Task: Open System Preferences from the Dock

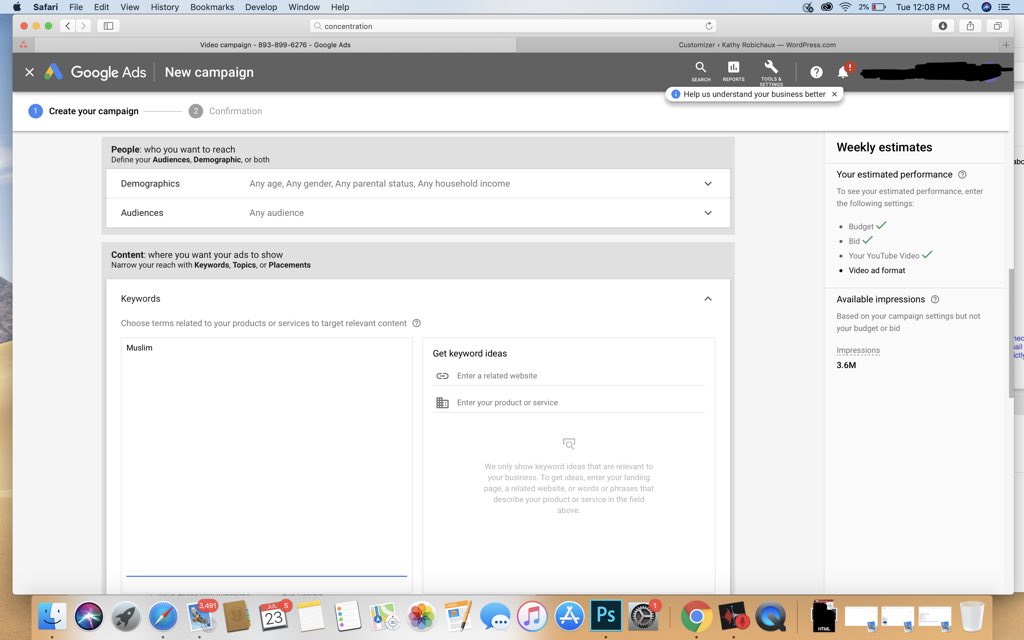Action: pyautogui.click(x=643, y=616)
